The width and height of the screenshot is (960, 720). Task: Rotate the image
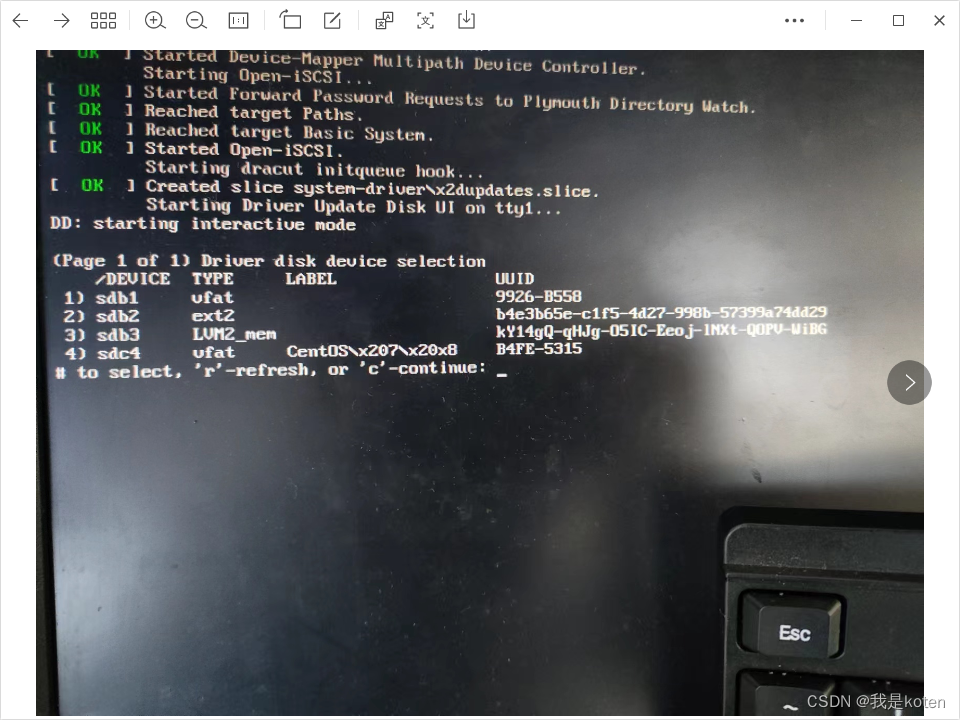click(290, 20)
